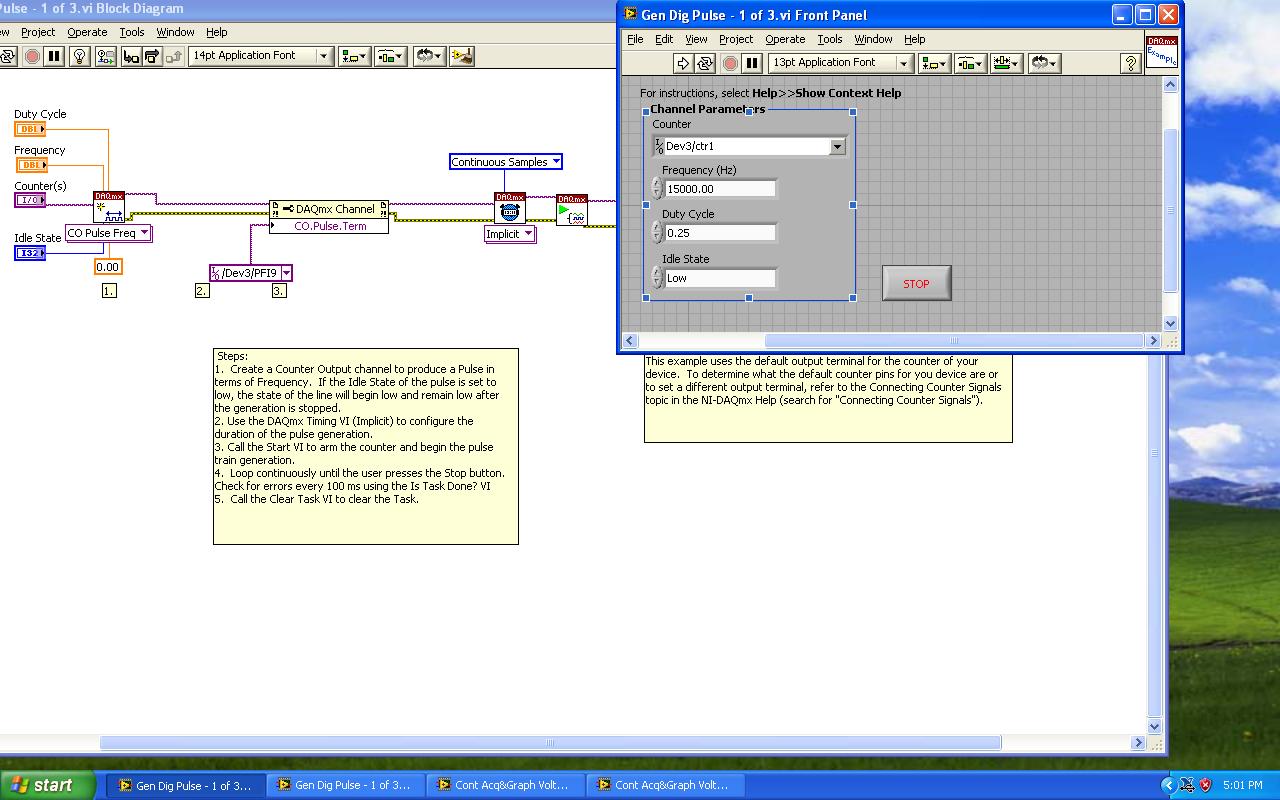This screenshot has height=800, width=1280.
Task: Click Step Over in Block Diagram toolbar
Action: pos(152,56)
